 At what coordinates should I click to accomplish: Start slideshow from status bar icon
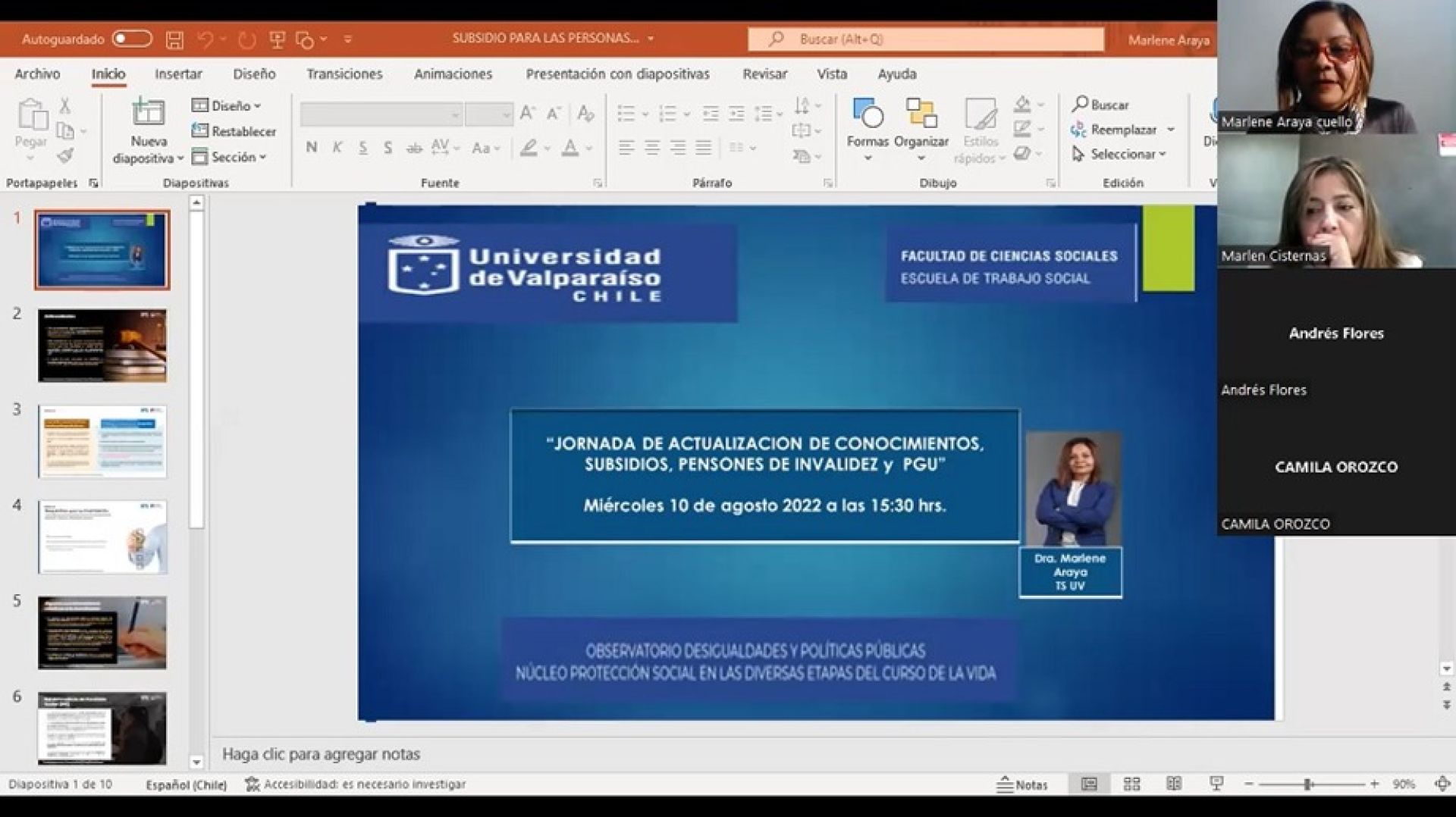click(1216, 784)
